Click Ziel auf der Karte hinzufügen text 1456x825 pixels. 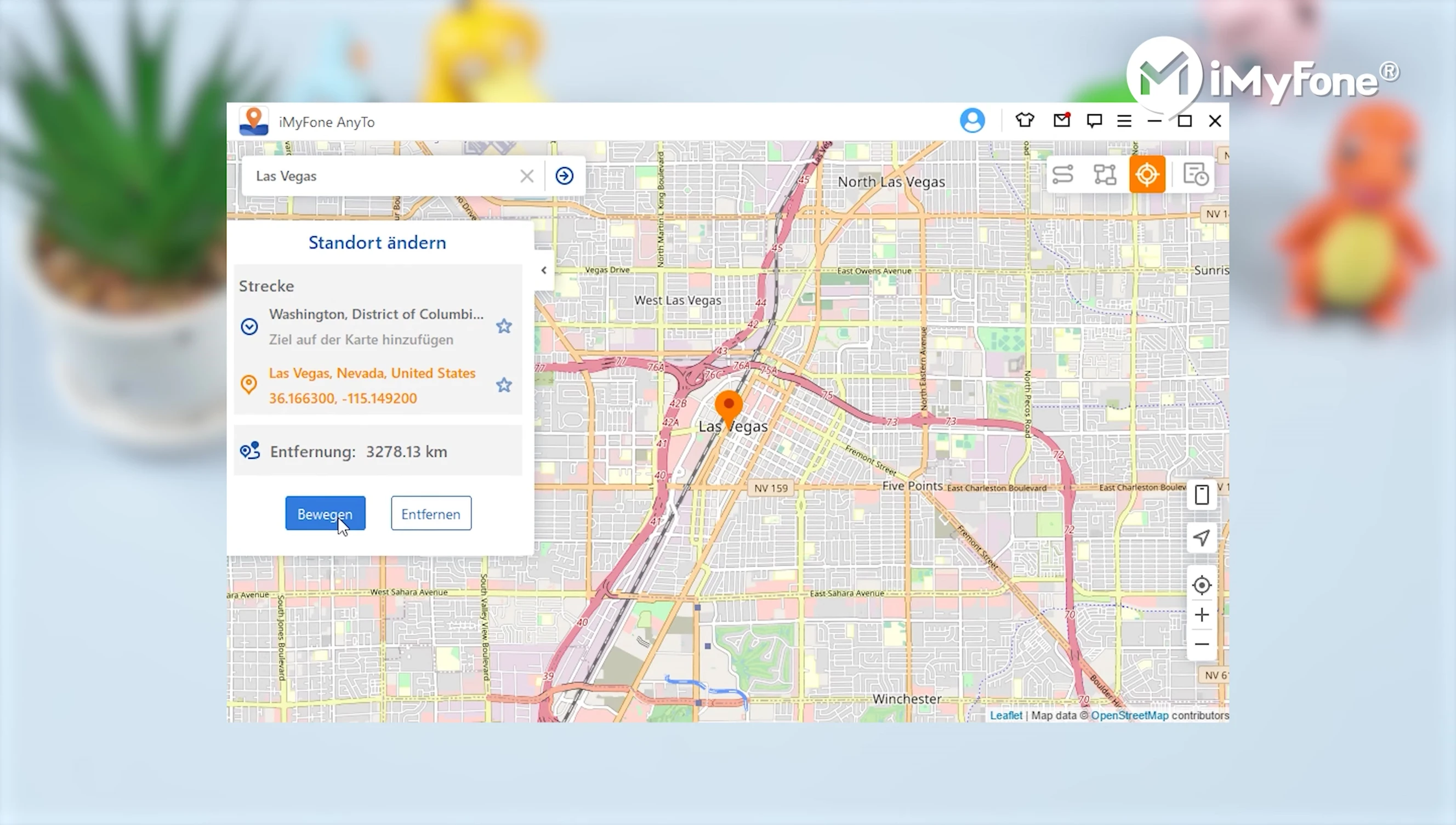pyautogui.click(x=361, y=339)
